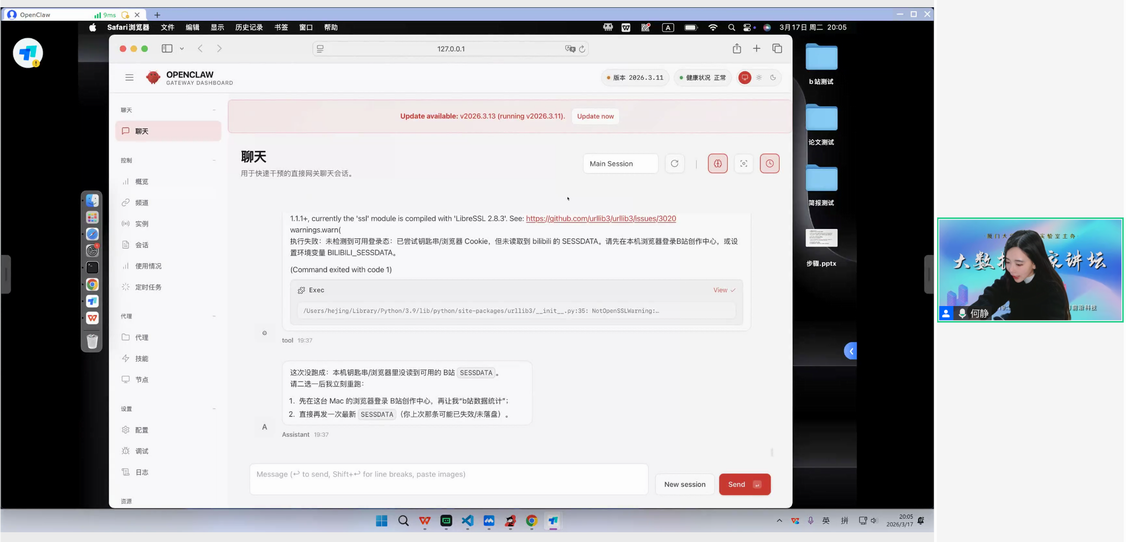
Task: Open the 日志 logs page
Action: [x=141, y=472]
